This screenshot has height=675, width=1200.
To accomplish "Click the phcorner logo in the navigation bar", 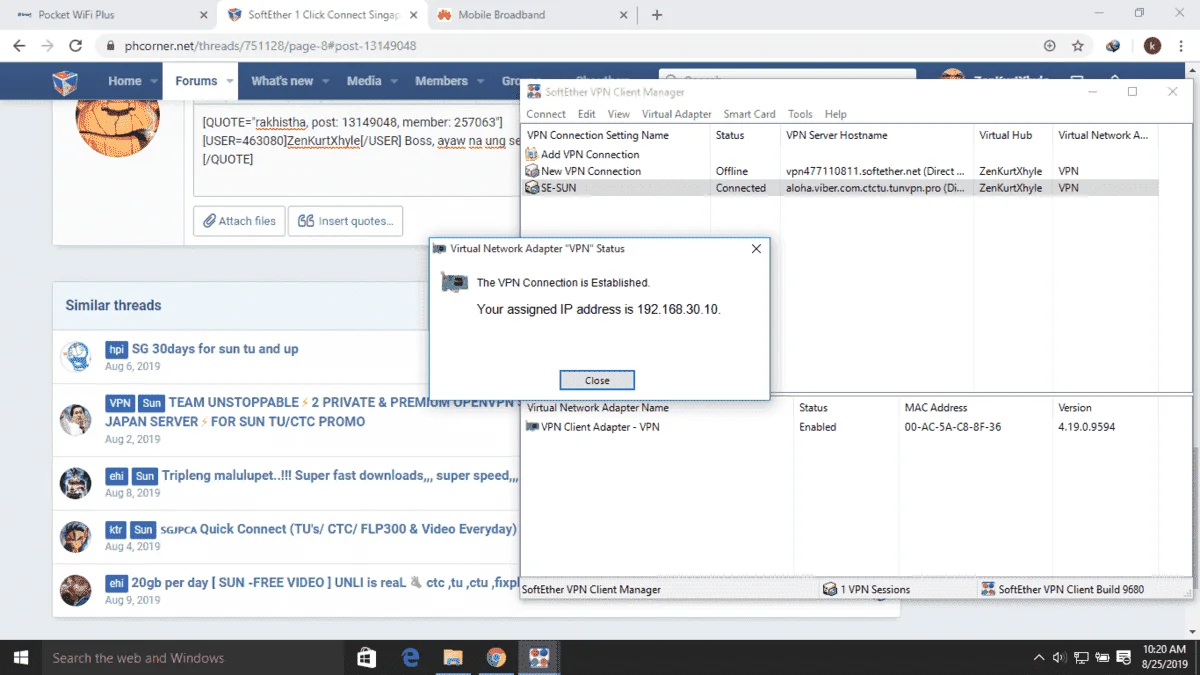I will click(x=66, y=81).
